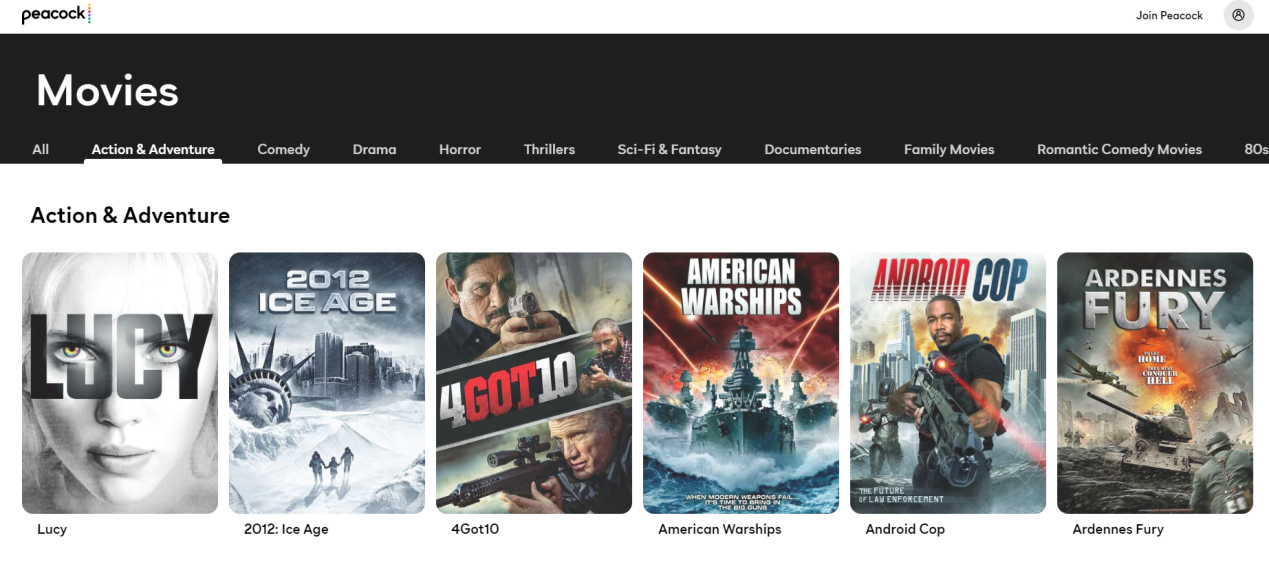This screenshot has height=562, width=1269.
Task: Open Romantic Comedy Movies tab
Action: pos(1119,149)
